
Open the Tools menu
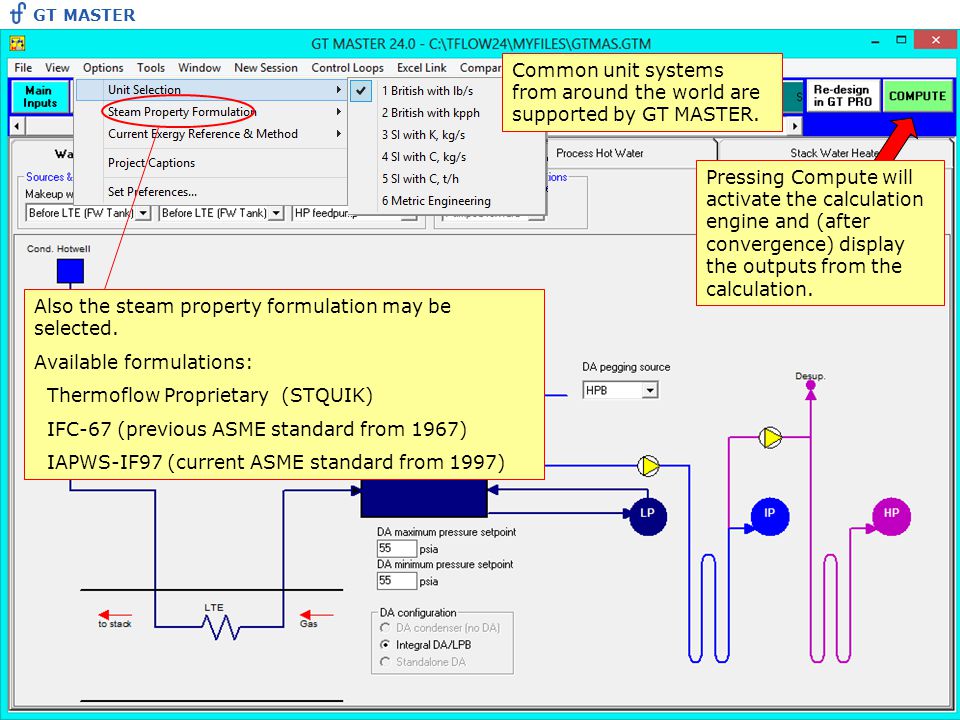pyautogui.click(x=151, y=67)
